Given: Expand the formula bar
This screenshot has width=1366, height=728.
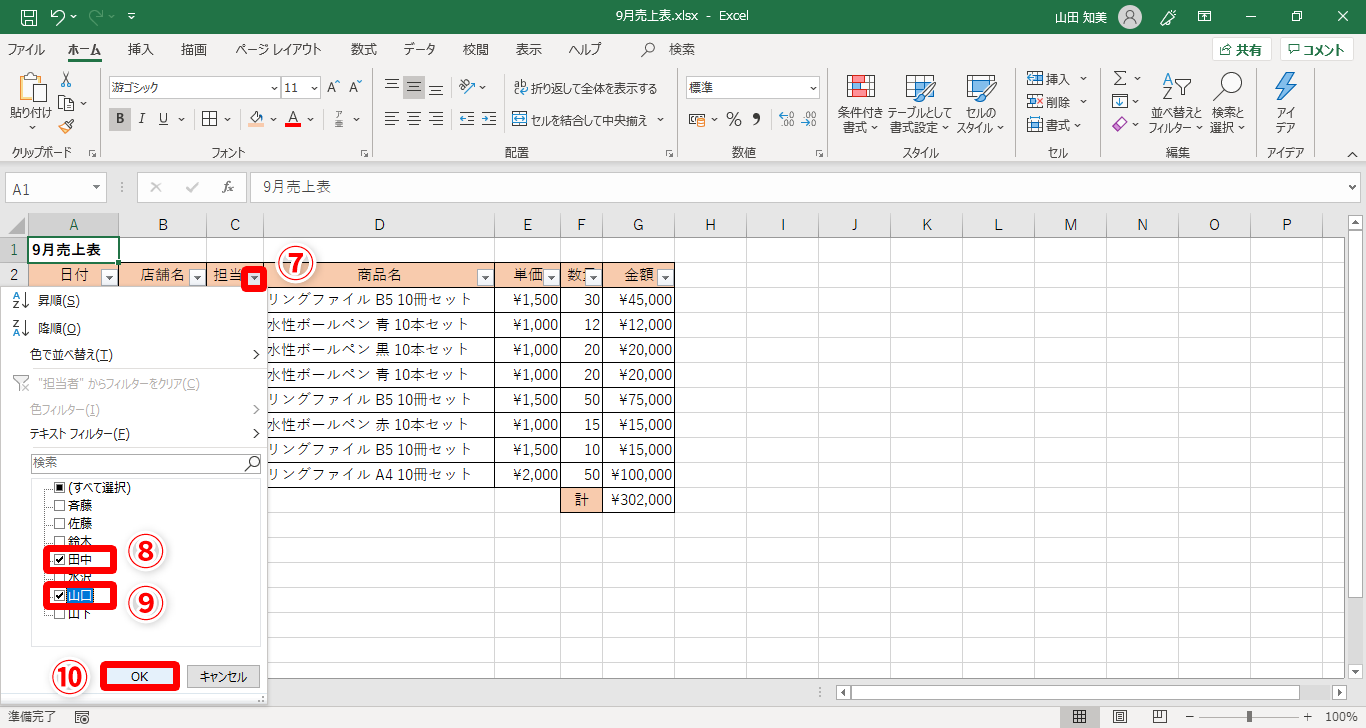Looking at the screenshot, I should point(1353,187).
